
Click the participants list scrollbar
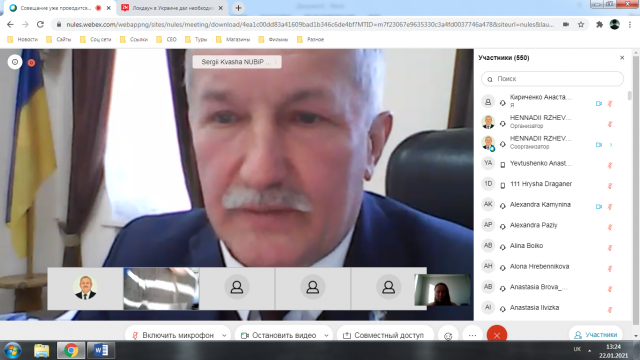(x=629, y=96)
